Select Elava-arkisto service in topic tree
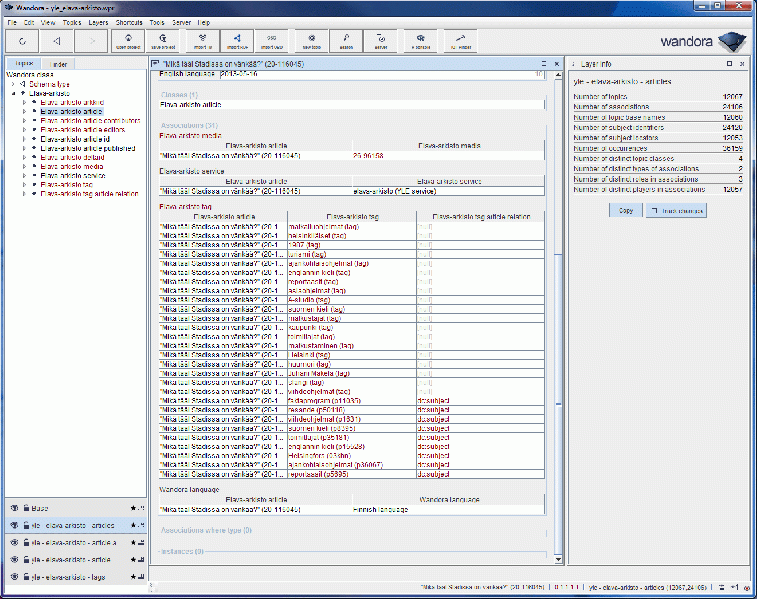This screenshot has width=757, height=599. tap(73, 175)
